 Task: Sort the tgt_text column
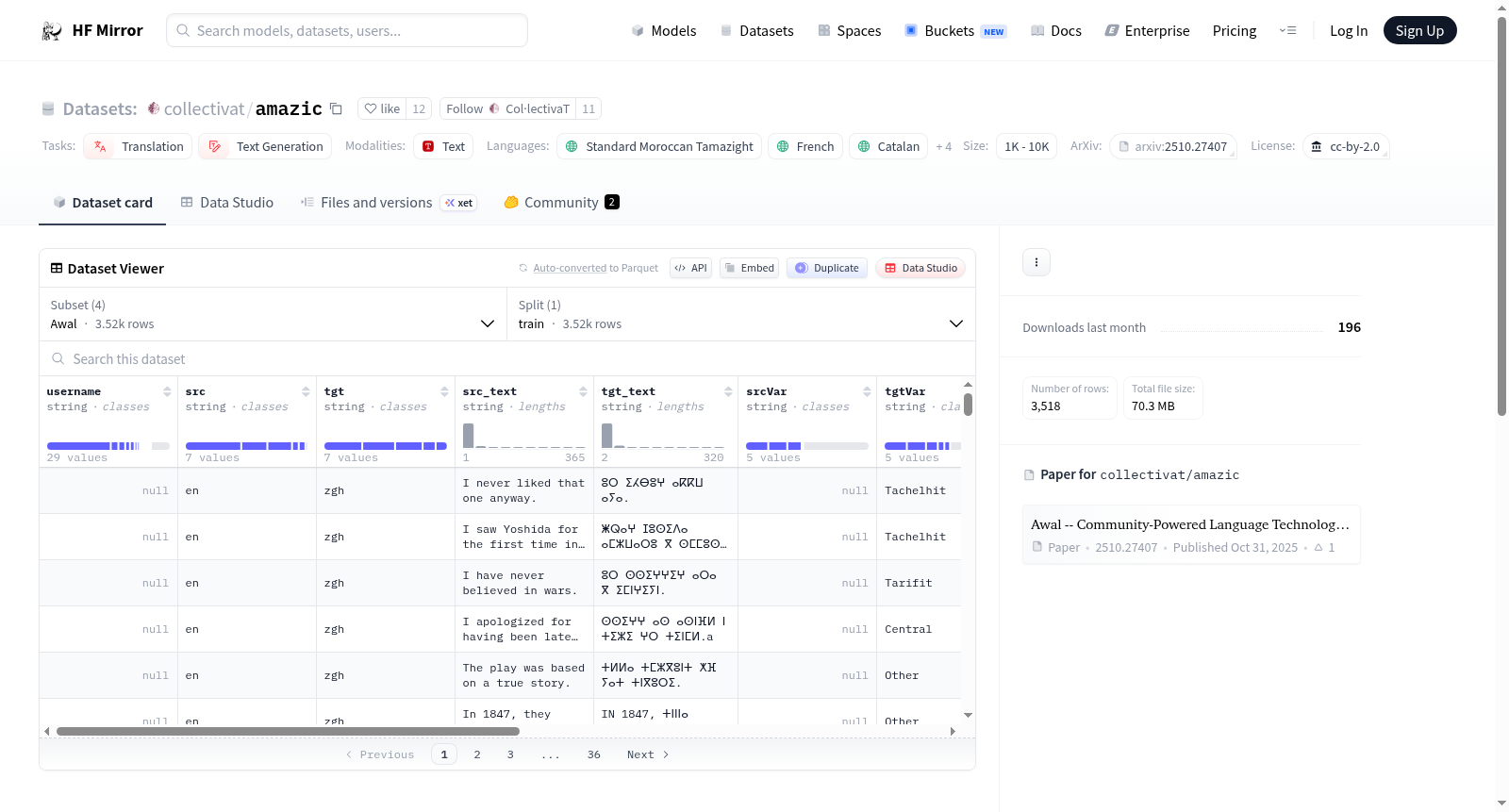pos(728,391)
